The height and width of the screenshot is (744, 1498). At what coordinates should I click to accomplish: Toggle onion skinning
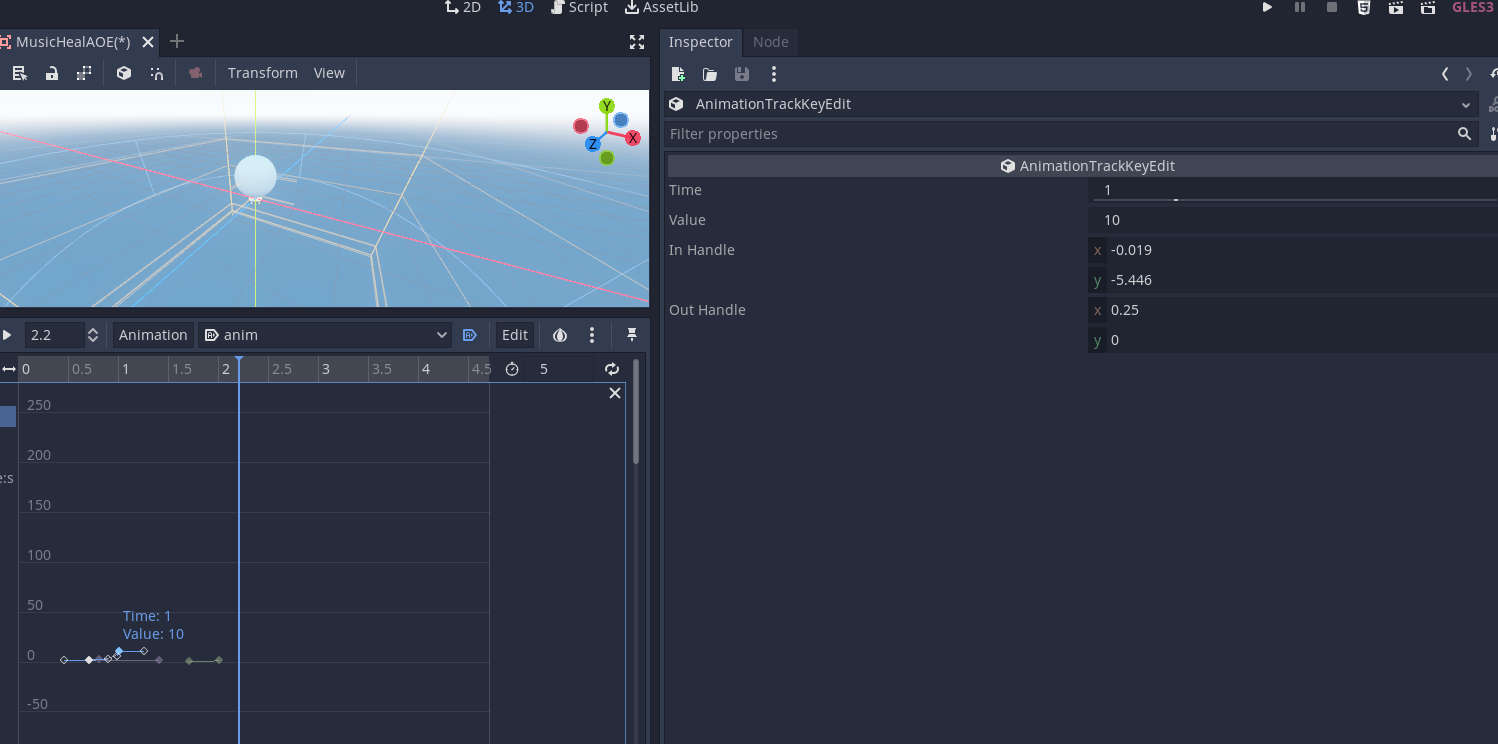[560, 335]
